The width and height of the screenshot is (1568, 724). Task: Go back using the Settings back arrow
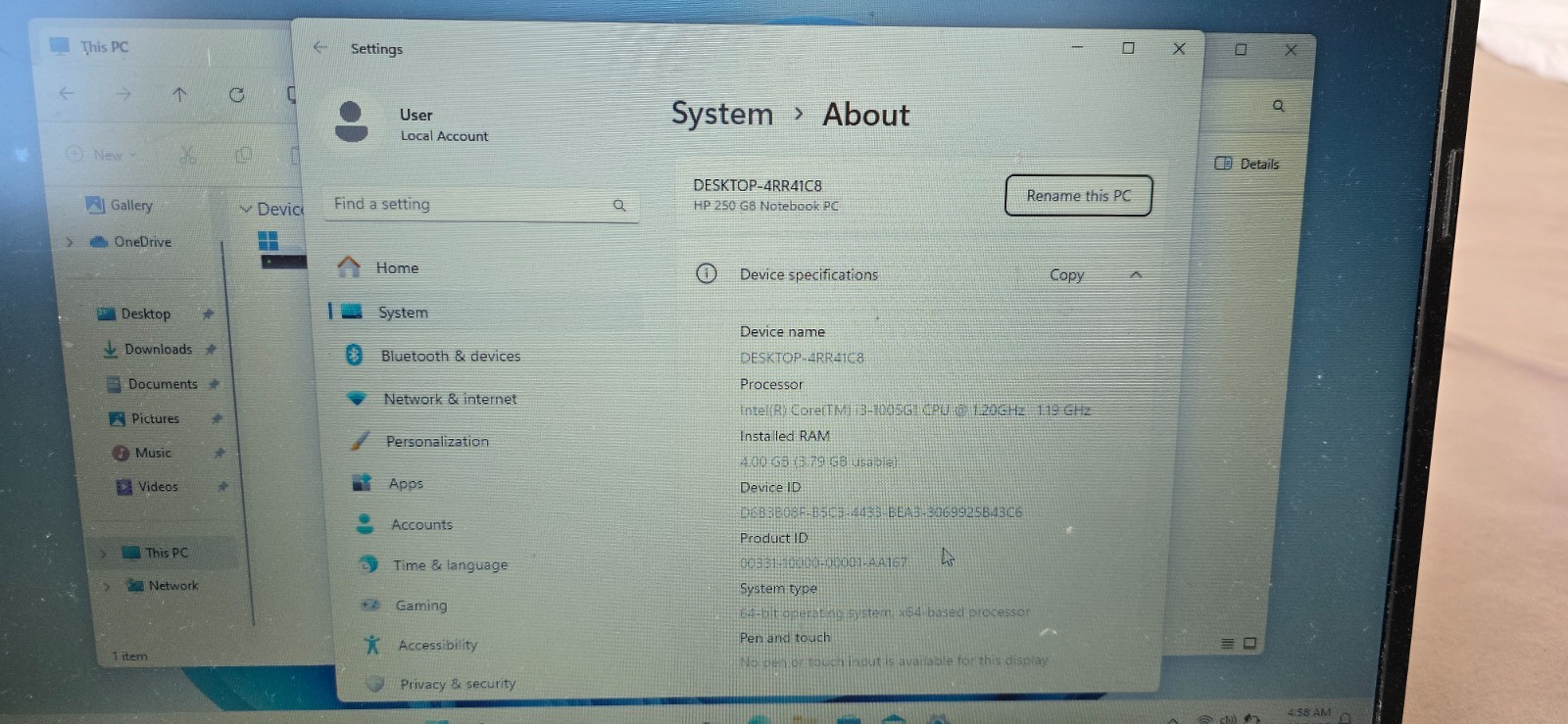click(x=320, y=47)
